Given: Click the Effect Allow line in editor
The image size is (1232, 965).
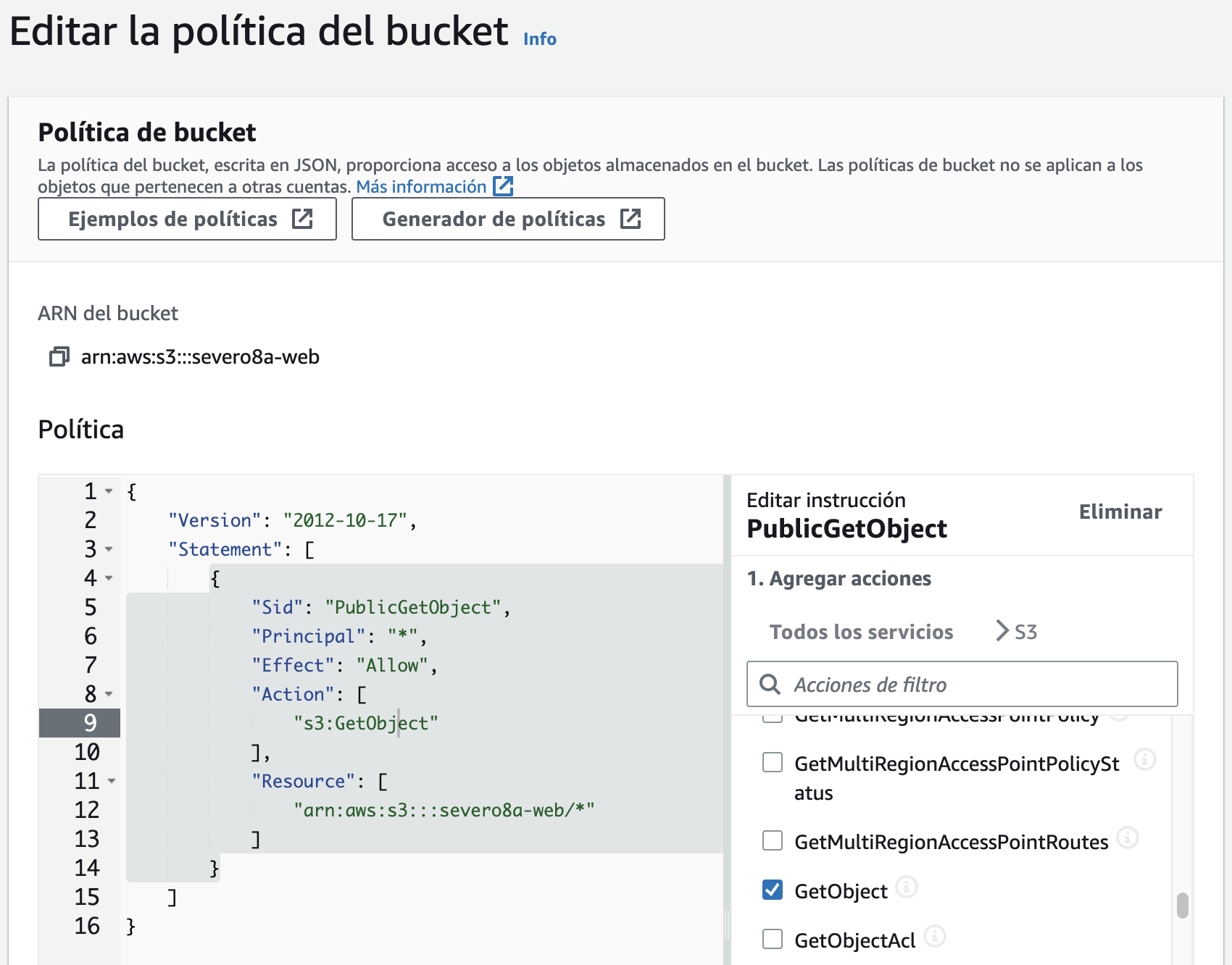Looking at the screenshot, I should [x=344, y=665].
